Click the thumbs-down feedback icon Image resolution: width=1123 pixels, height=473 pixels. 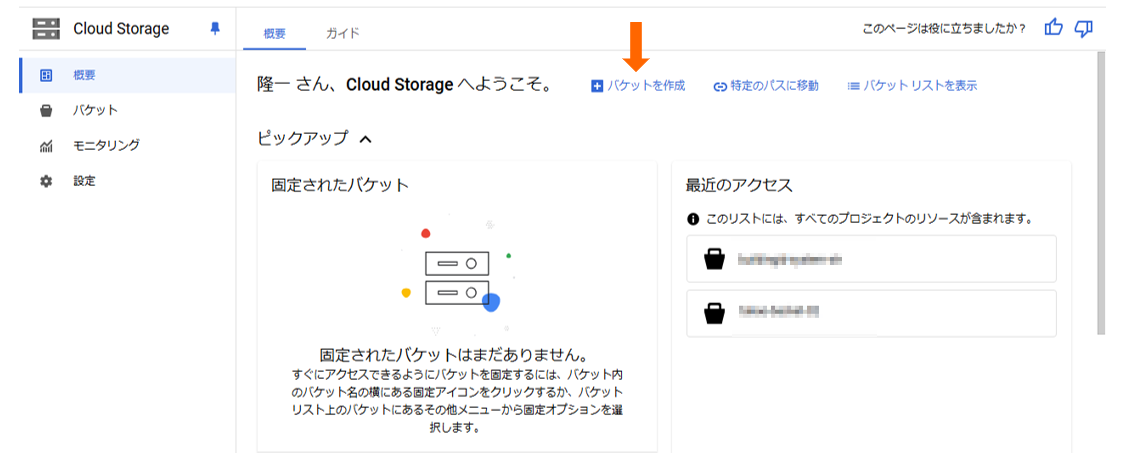tap(1084, 29)
